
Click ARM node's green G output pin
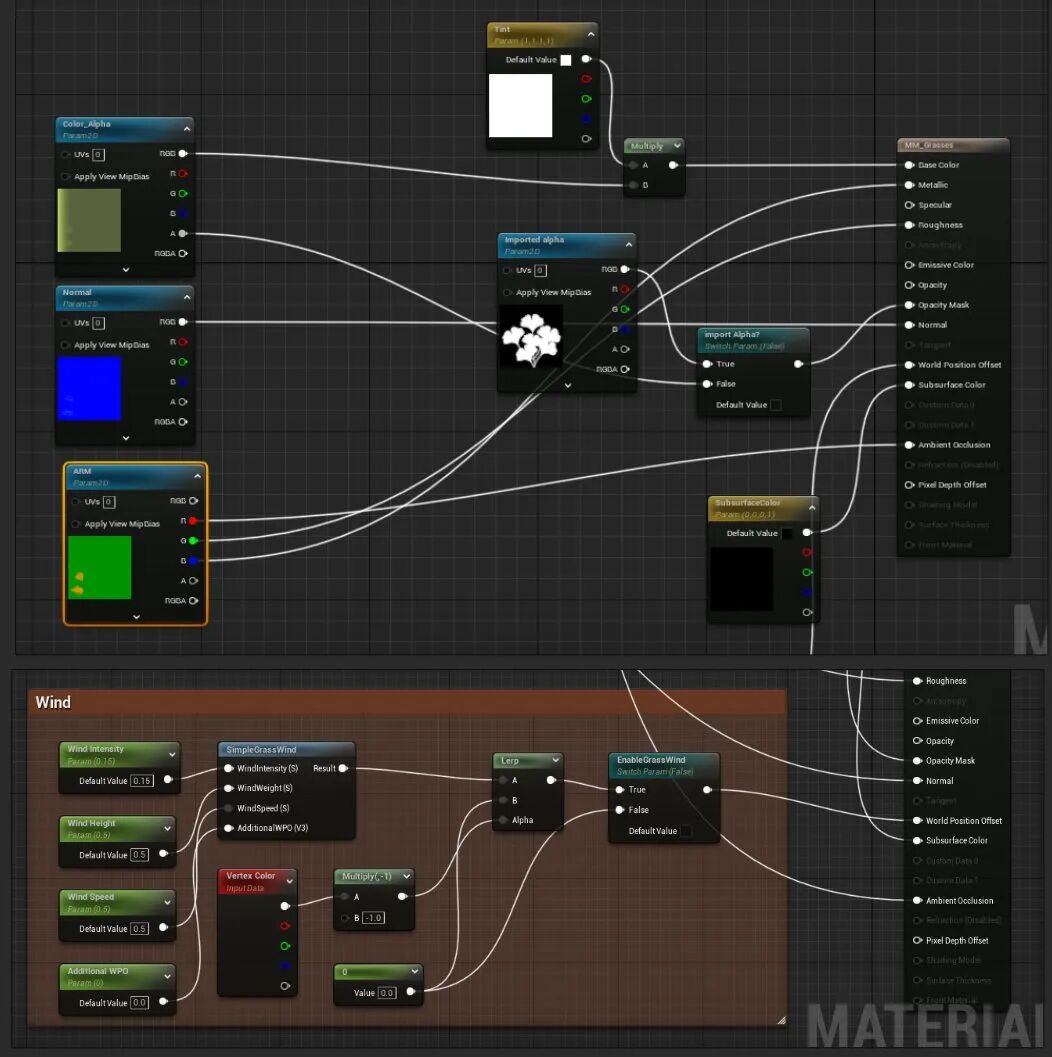coord(193,541)
